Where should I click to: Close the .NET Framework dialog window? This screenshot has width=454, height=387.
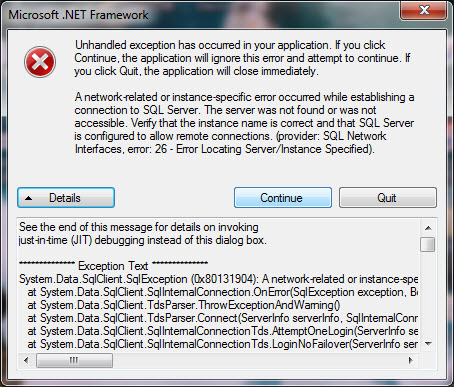pos(423,10)
